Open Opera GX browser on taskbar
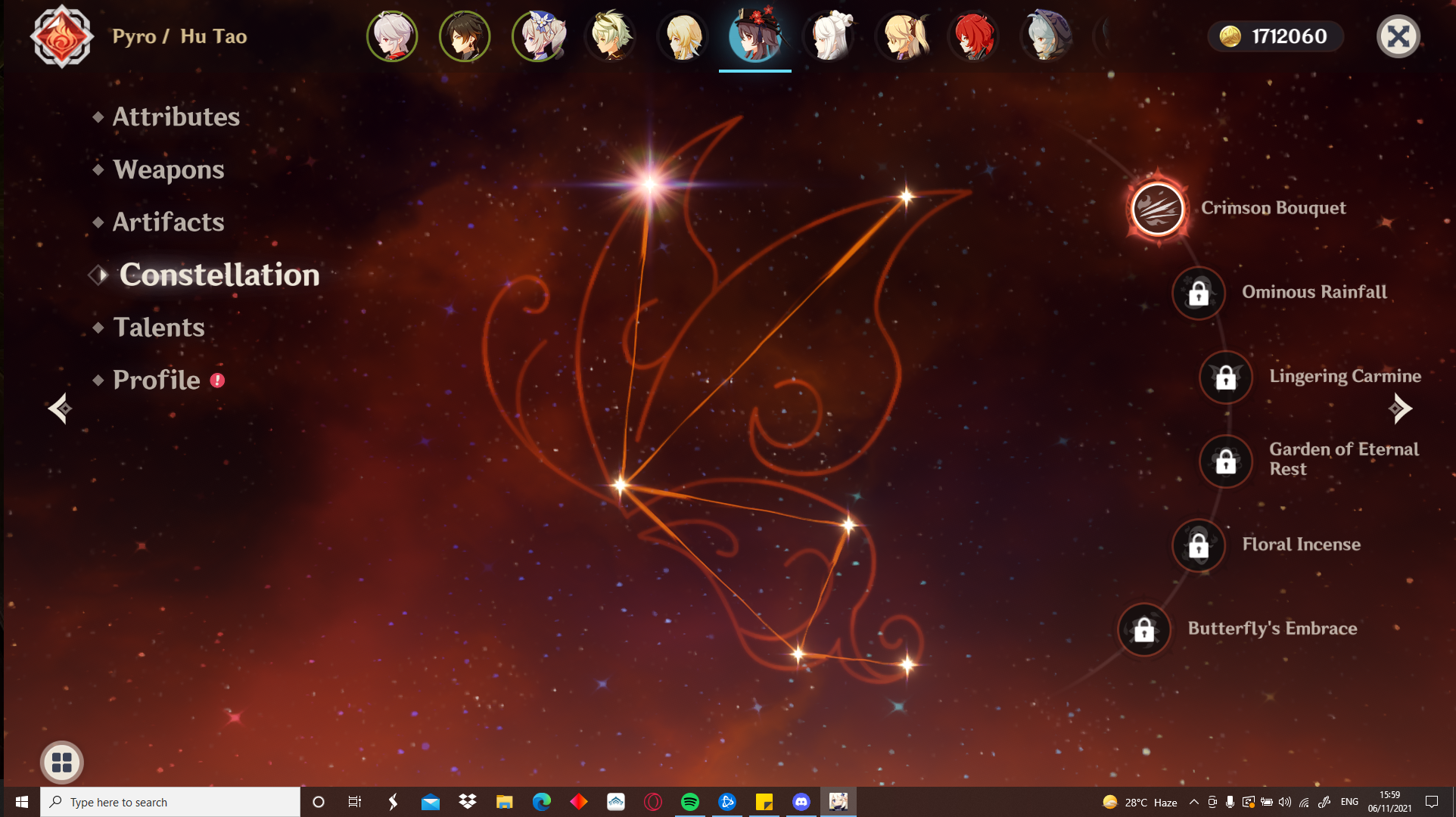Image resolution: width=1456 pixels, height=817 pixels. 652,802
